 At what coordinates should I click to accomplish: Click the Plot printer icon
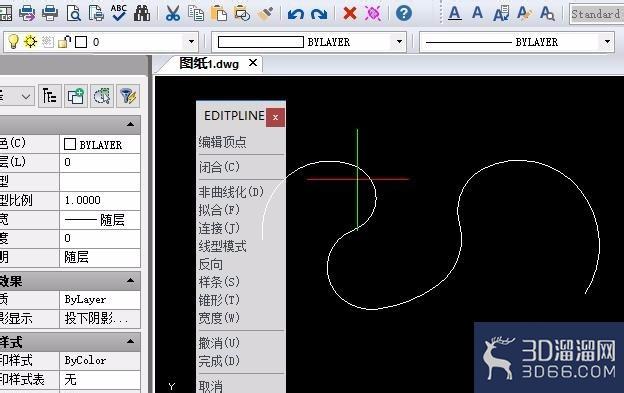[x=27, y=13]
